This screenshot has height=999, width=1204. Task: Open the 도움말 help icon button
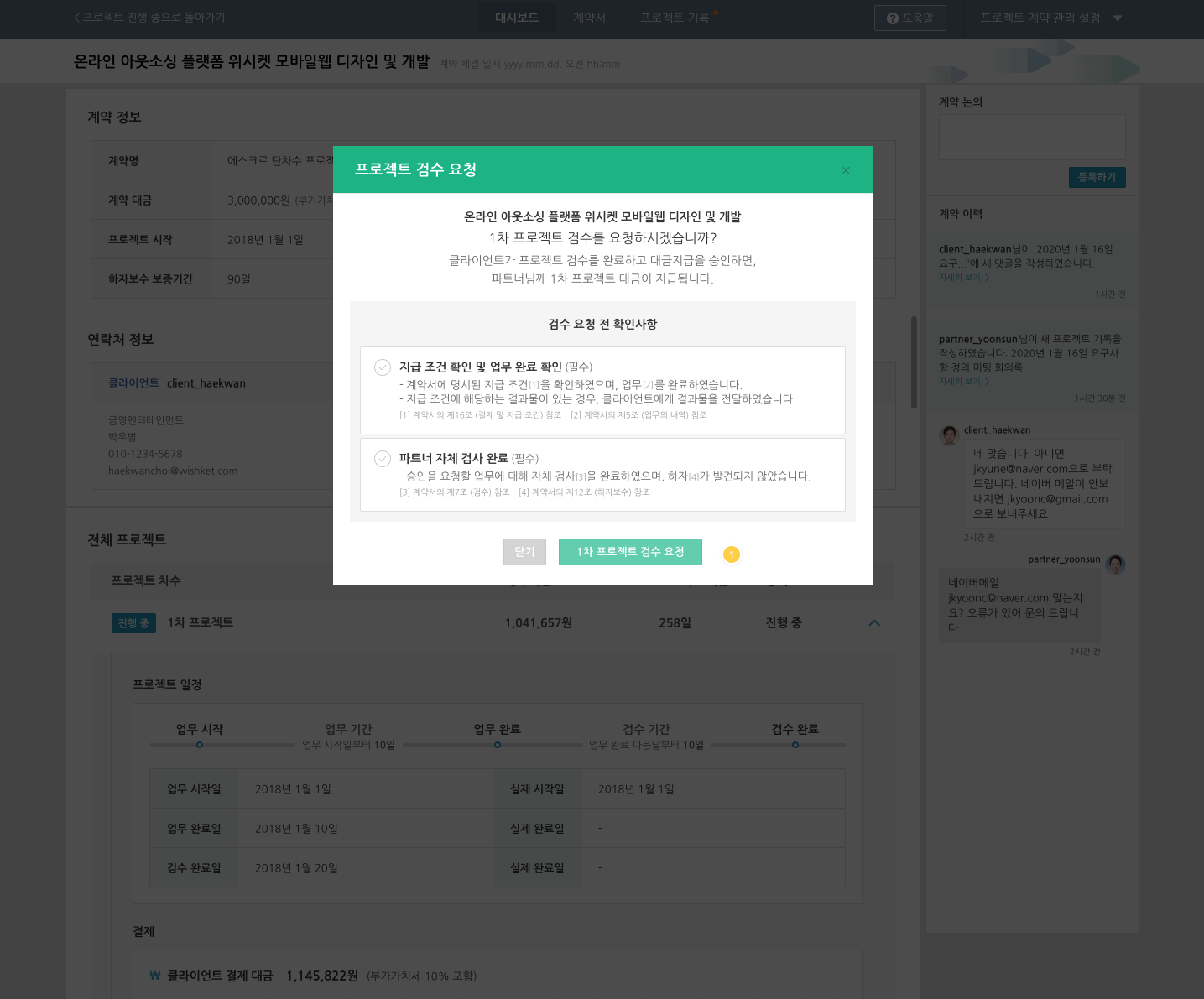910,18
